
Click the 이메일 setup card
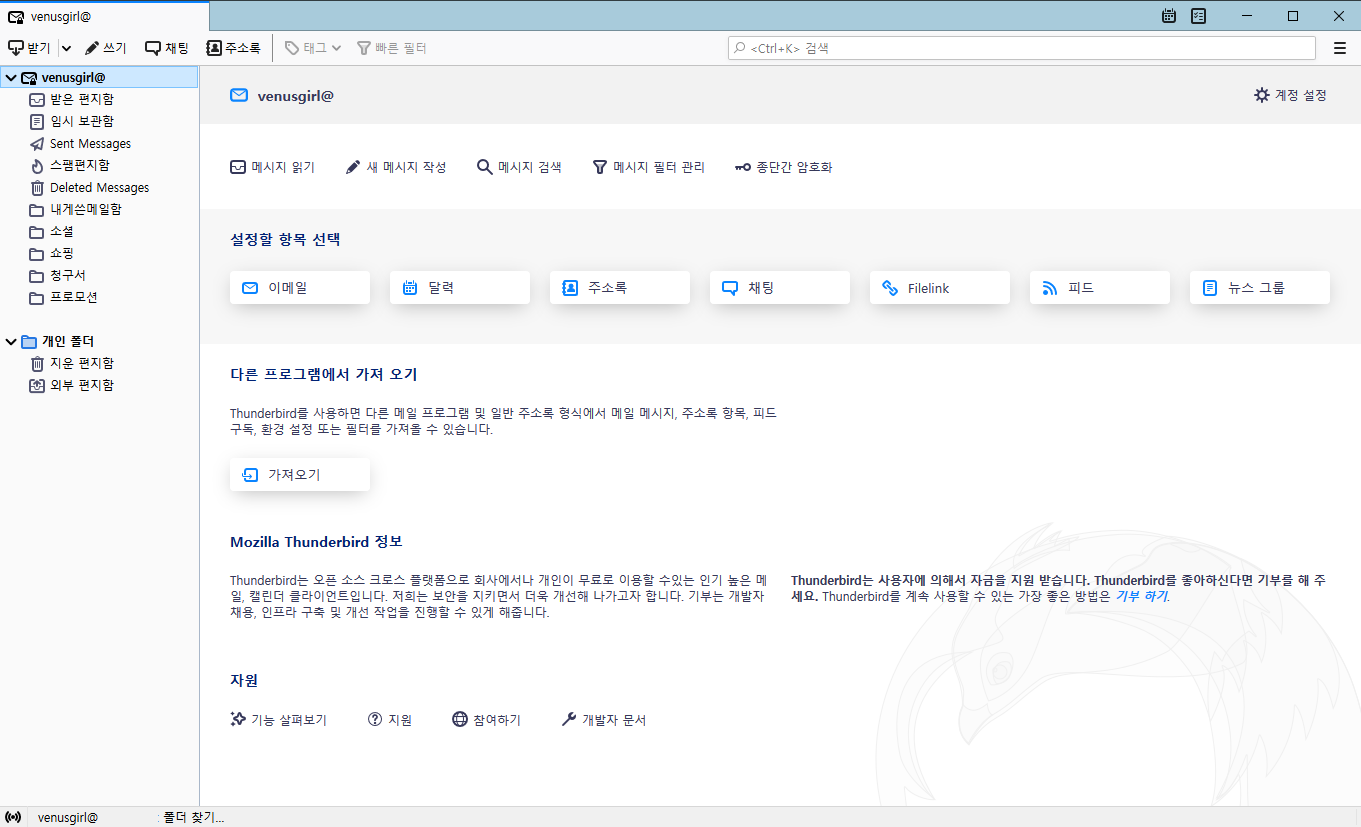coord(300,287)
